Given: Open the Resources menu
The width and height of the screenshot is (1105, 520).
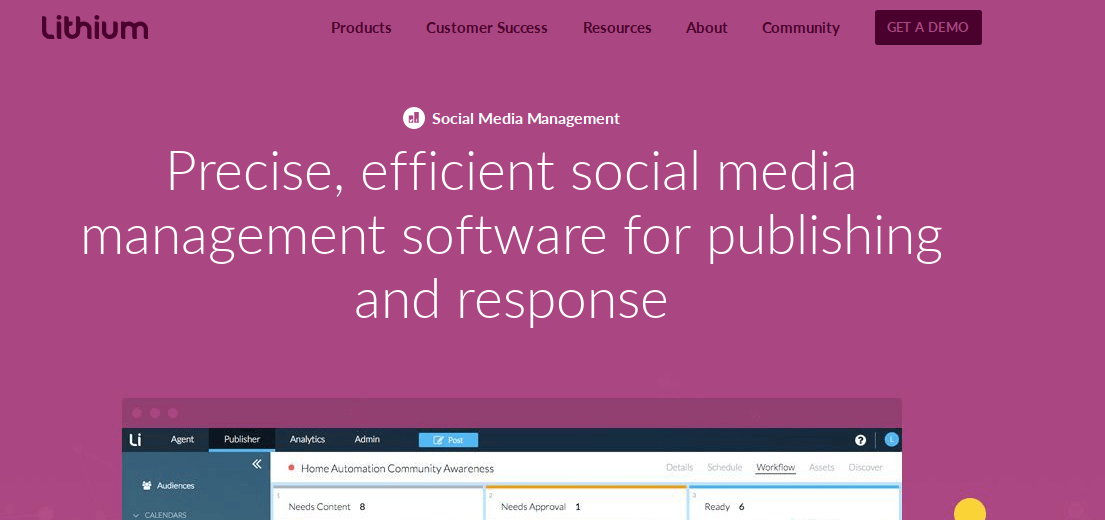Looking at the screenshot, I should (x=617, y=28).
